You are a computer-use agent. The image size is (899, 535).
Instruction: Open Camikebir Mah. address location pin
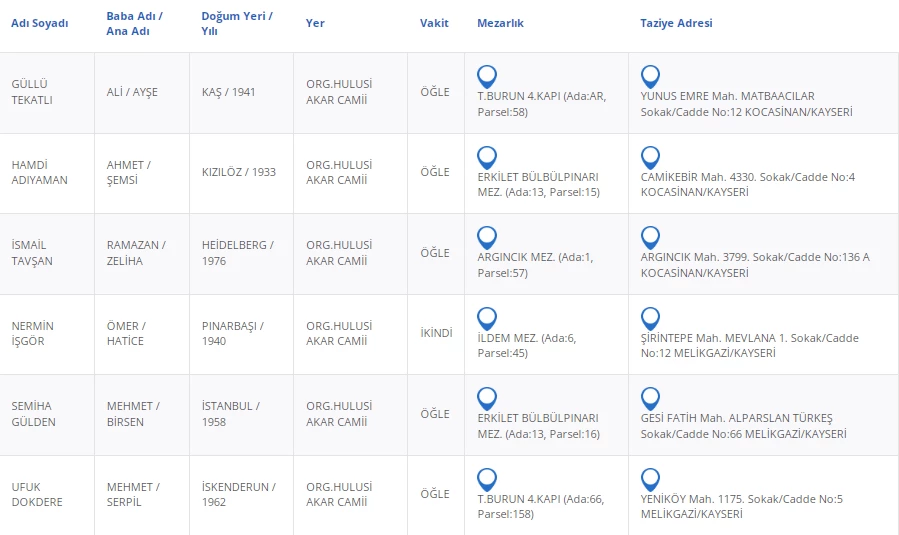click(x=650, y=157)
